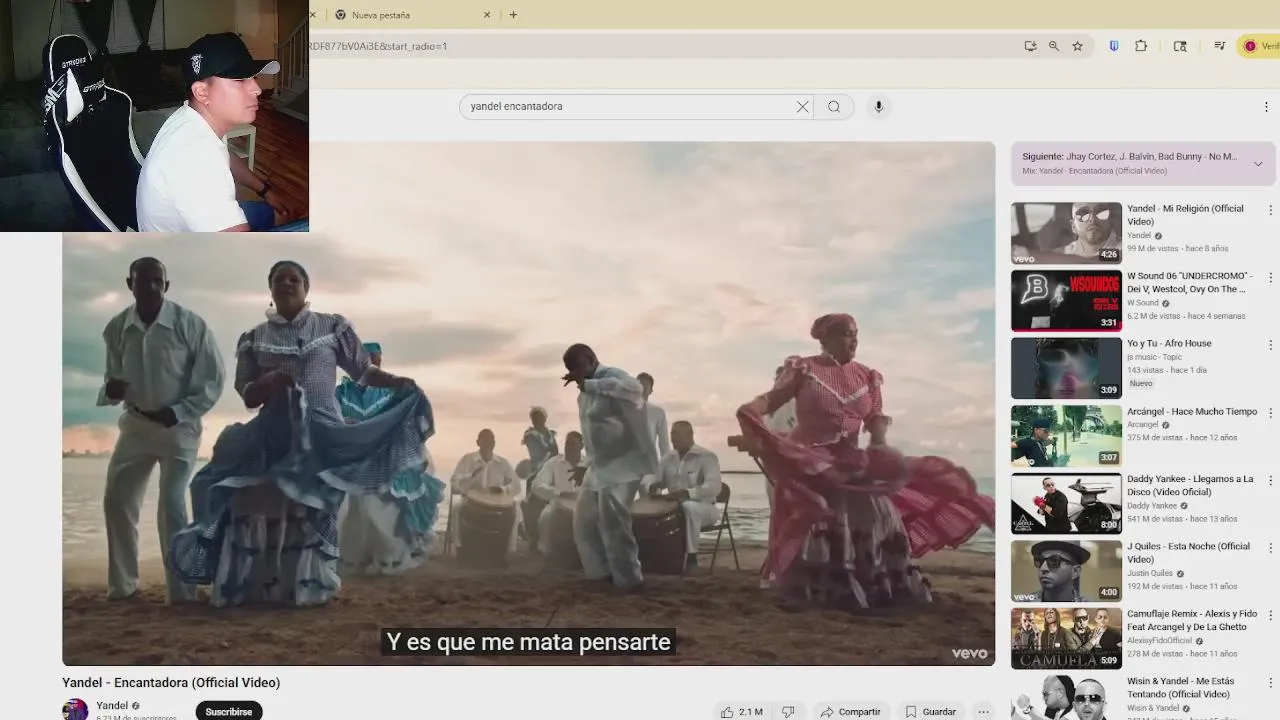The image size is (1280, 720).
Task: Open J Quiles - Esta Noche thumbnail
Action: (1066, 571)
